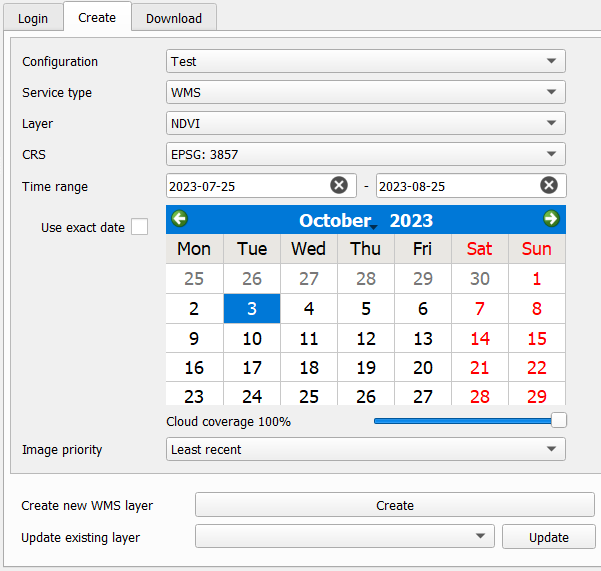The width and height of the screenshot is (601, 571).
Task: Click the October month selector in calendar header
Action: (x=336, y=221)
